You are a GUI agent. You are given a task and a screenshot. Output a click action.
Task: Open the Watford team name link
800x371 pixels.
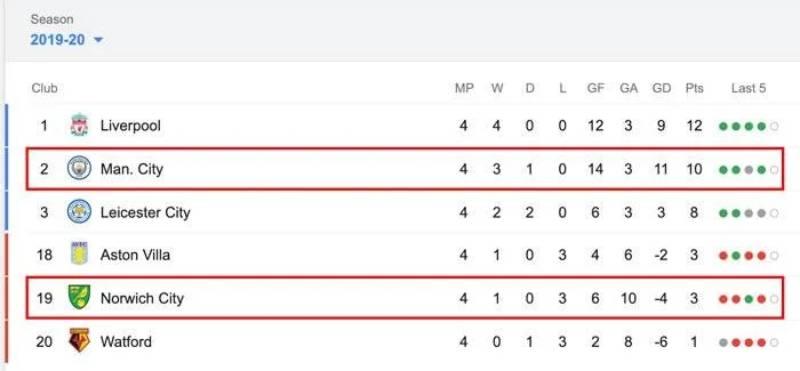(x=126, y=341)
